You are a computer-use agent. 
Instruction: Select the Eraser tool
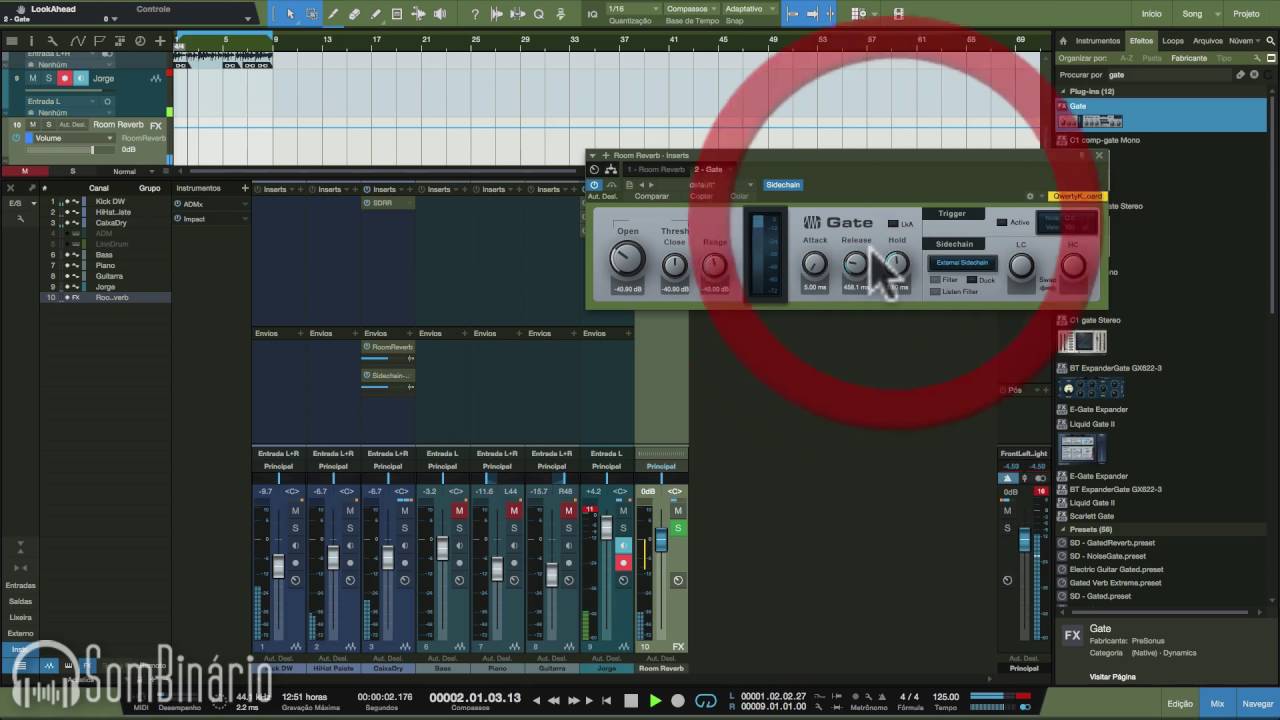pyautogui.click(x=354, y=14)
